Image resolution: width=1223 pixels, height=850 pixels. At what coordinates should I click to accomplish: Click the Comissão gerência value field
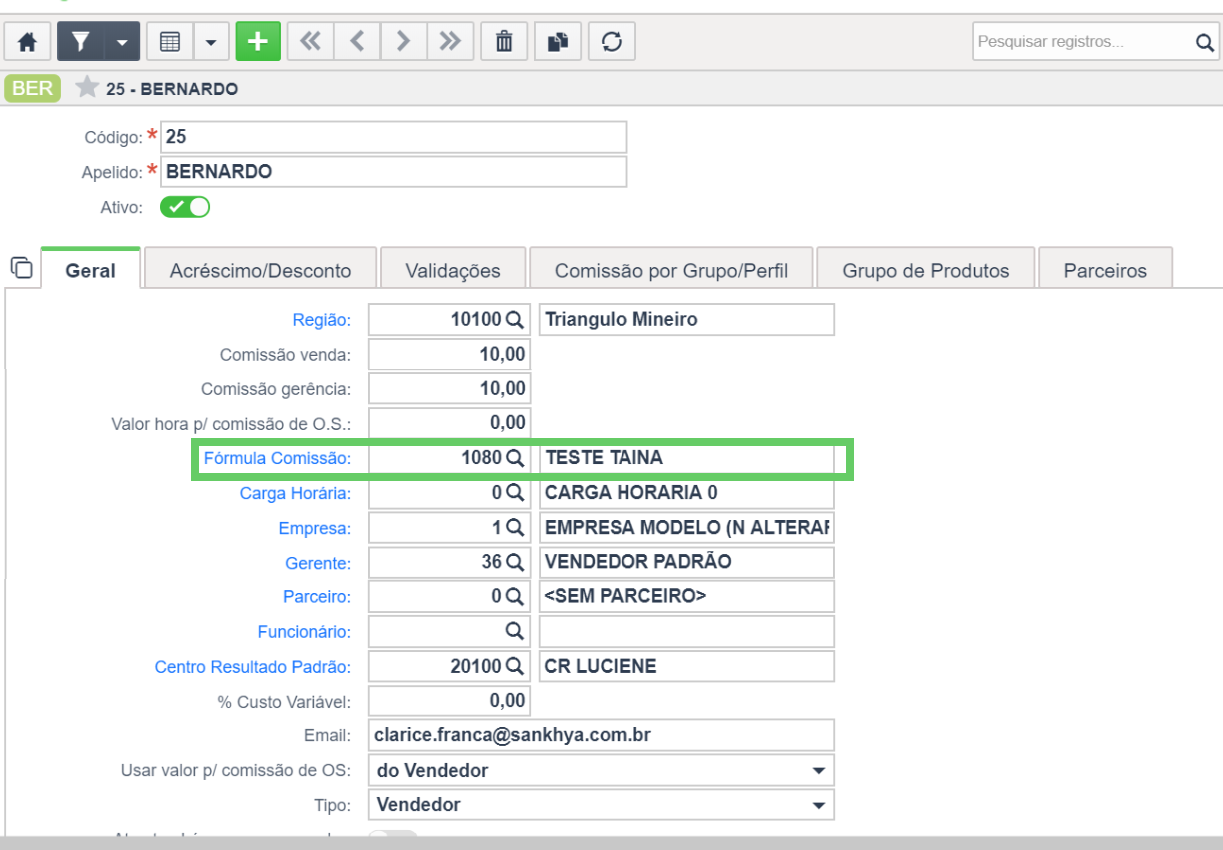point(449,388)
